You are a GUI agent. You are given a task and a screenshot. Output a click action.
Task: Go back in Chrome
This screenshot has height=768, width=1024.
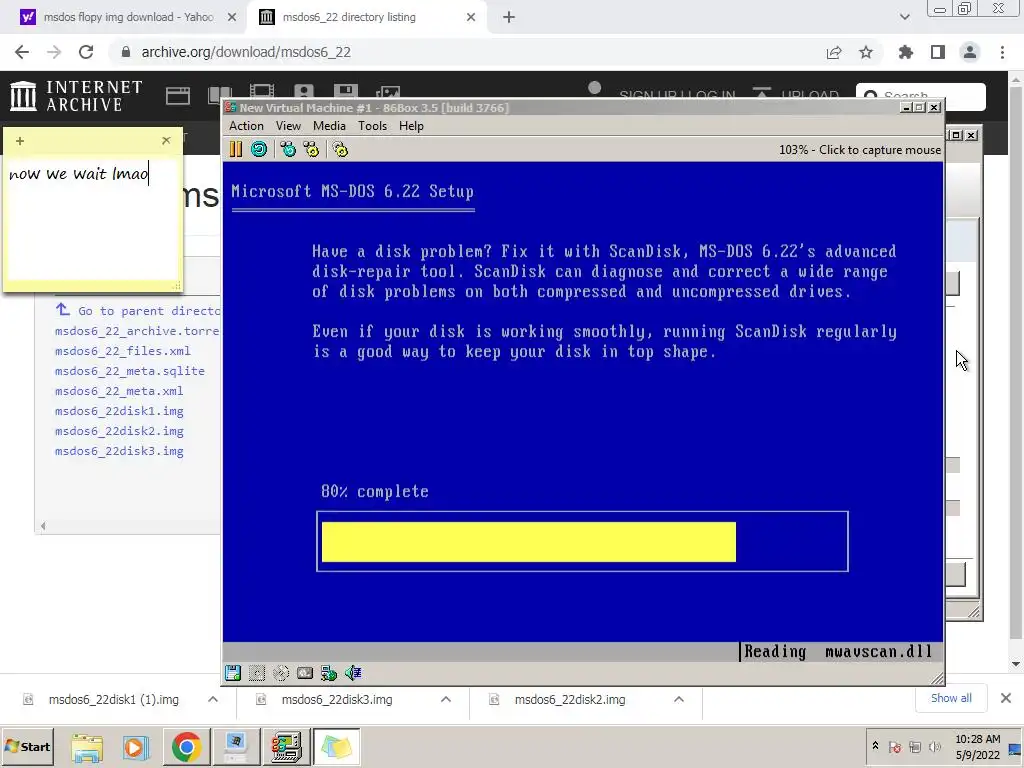(22, 52)
